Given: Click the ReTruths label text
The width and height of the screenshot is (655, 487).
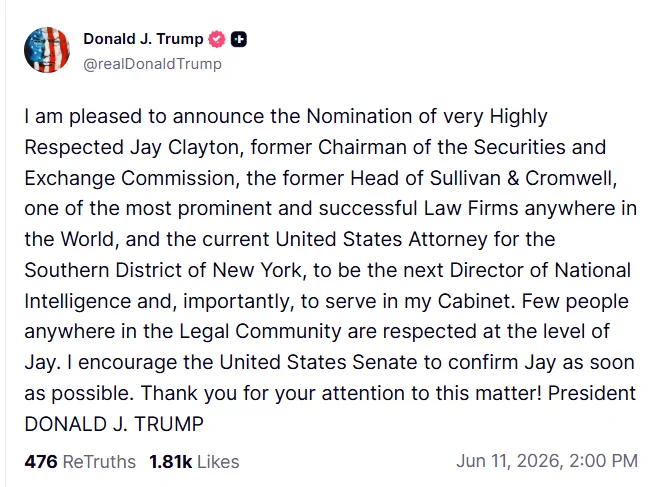Looking at the screenshot, I should pyautogui.click(x=99, y=462).
